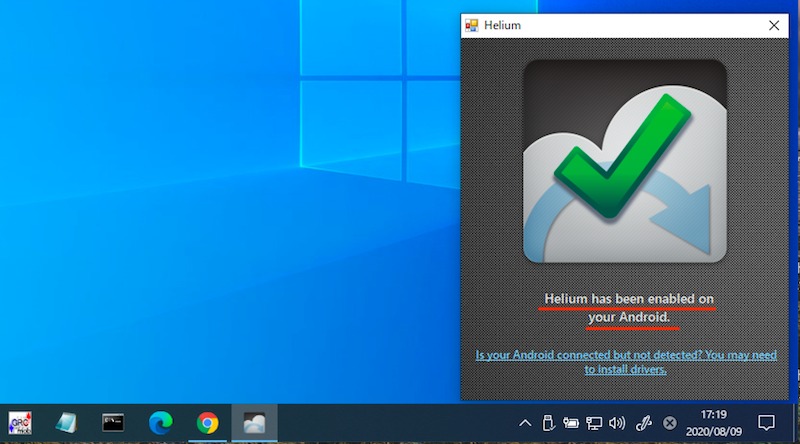Click the large green checkmark Helium logo
Viewport: 800px width, 444px height.
(624, 160)
